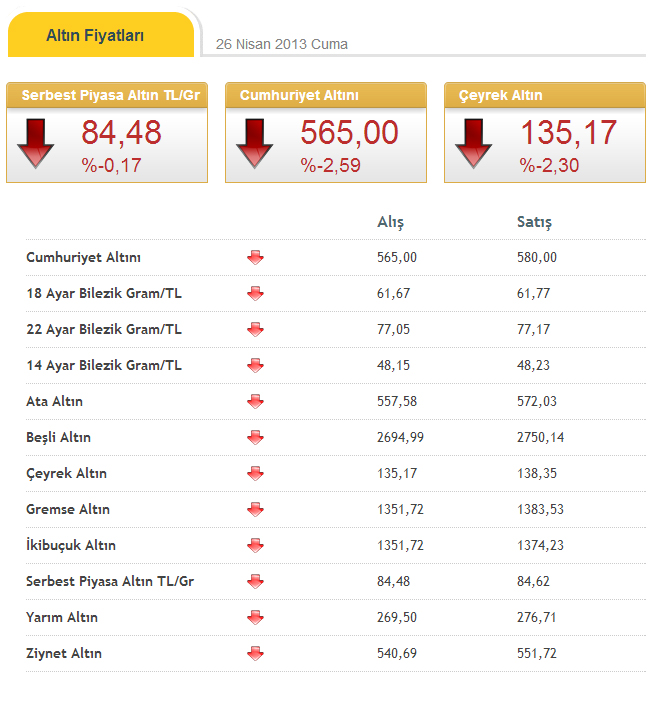Viewport: 655px width, 702px height.
Task: Click the red arrow beside 18 Ayar Bilezik
Action: (255, 294)
